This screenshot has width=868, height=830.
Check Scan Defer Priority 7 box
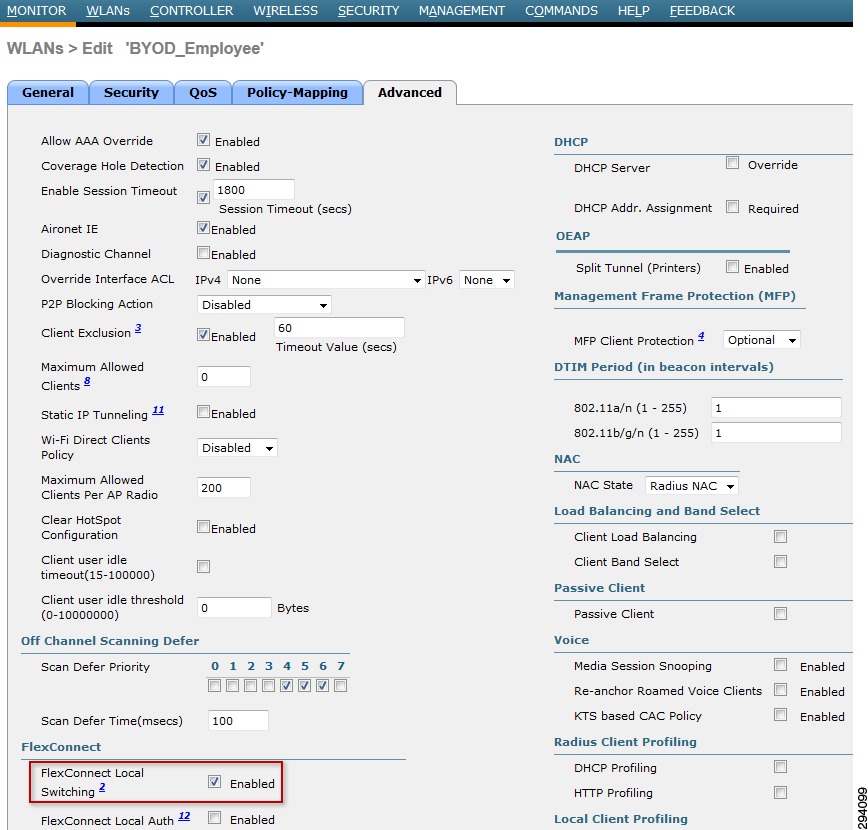340,685
